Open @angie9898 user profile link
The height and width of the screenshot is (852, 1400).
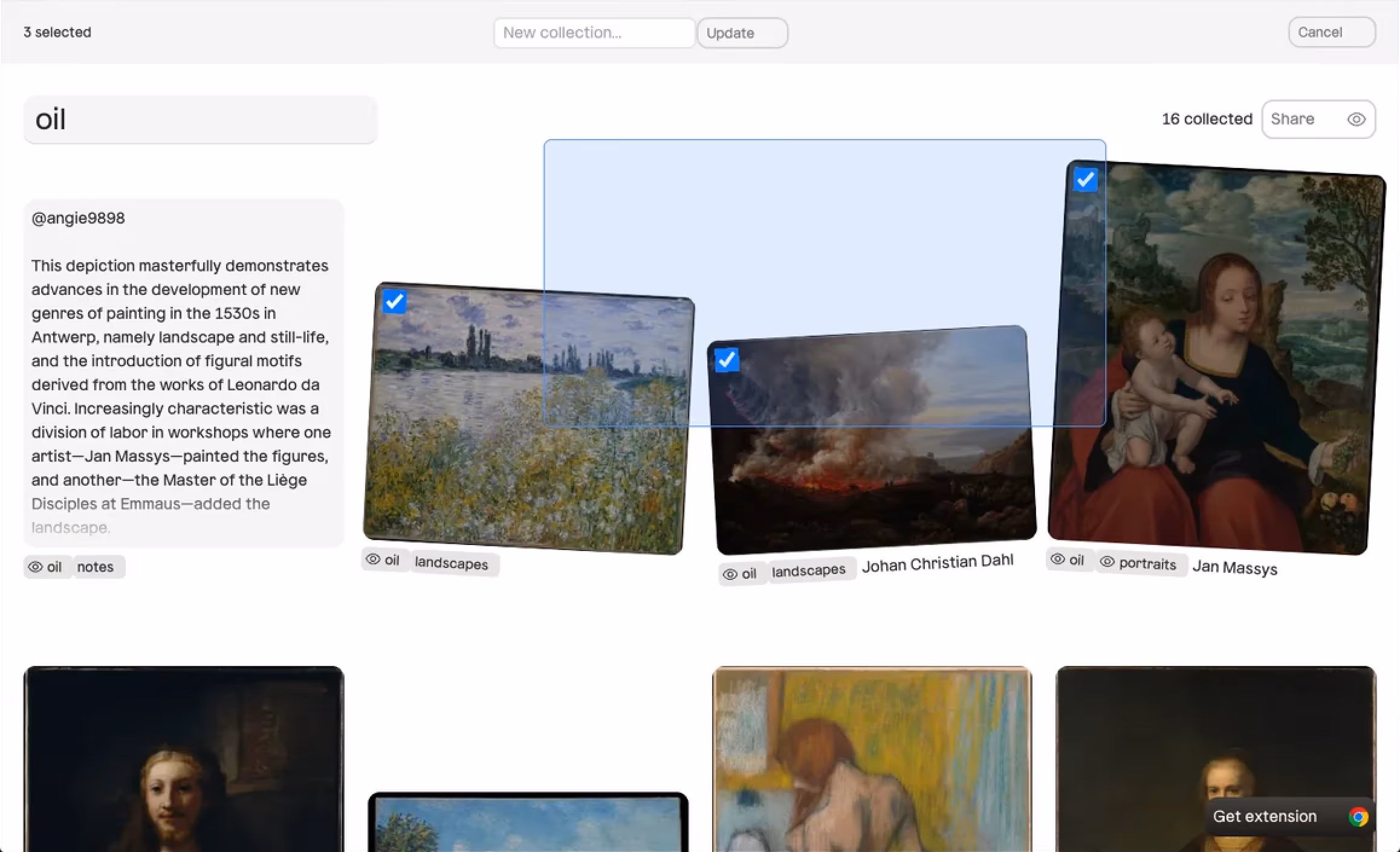coord(78,218)
